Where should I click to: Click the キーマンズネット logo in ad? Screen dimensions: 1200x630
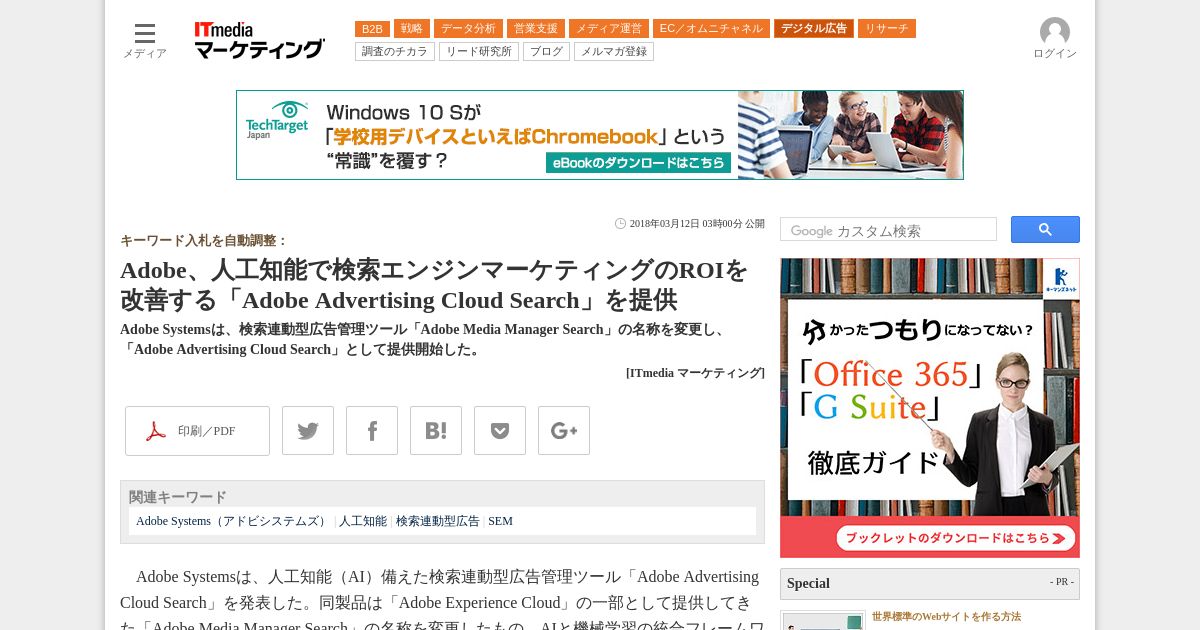[1061, 280]
